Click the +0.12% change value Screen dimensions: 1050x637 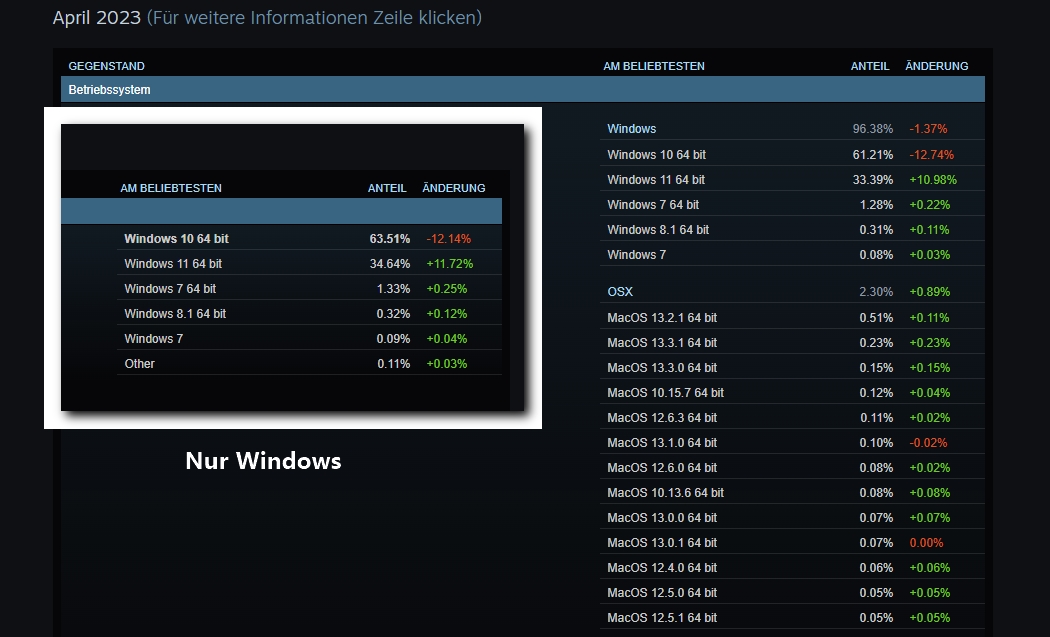click(447, 313)
